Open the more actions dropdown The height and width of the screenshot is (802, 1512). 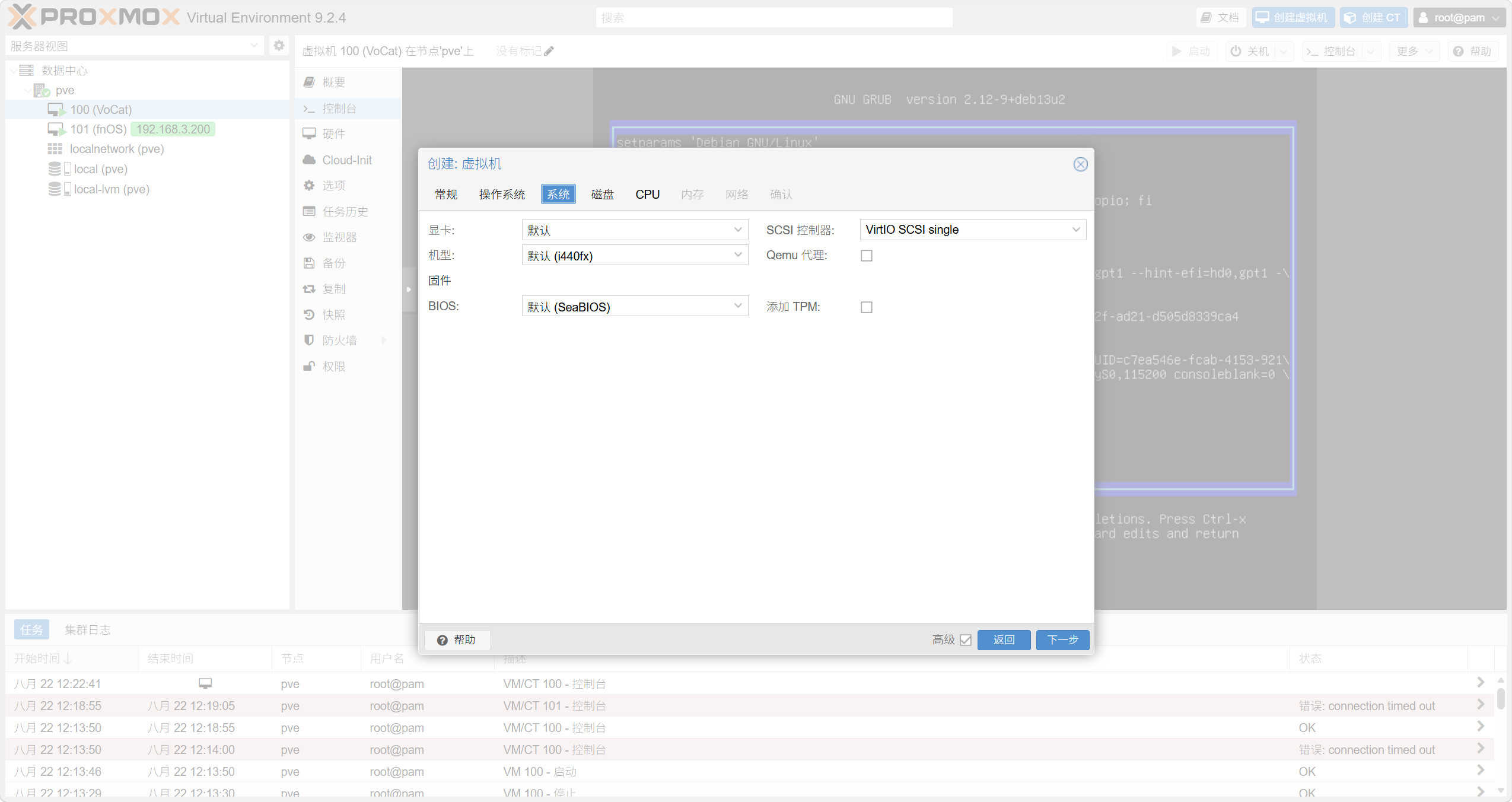point(1415,52)
